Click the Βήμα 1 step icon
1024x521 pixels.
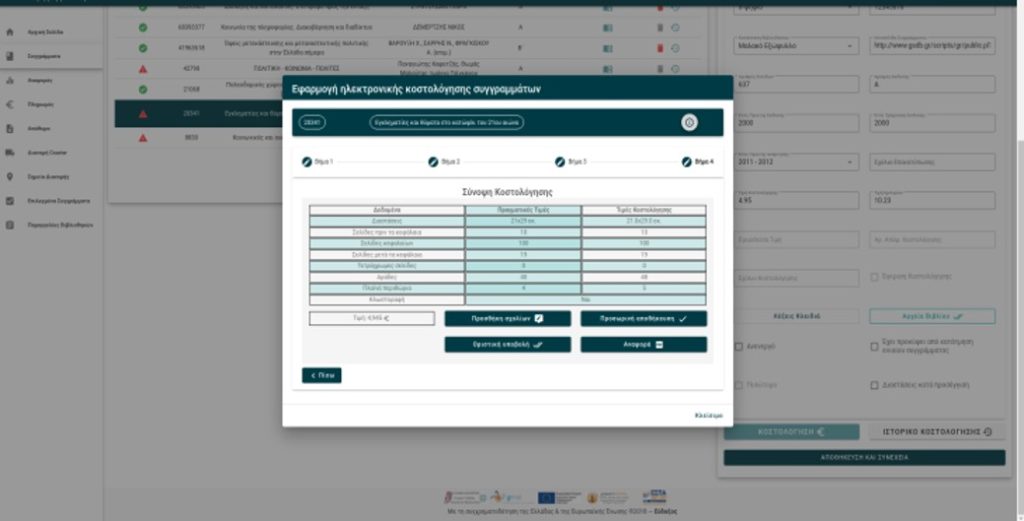[x=306, y=161]
